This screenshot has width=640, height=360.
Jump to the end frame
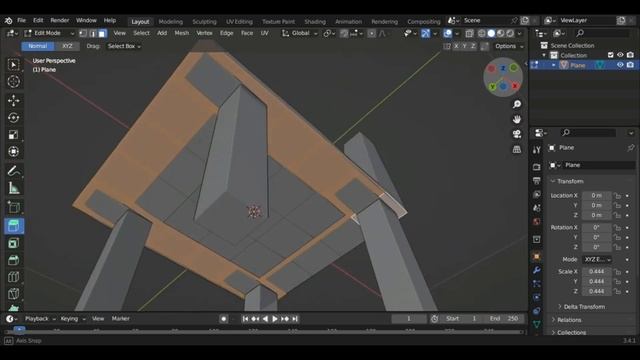point(295,319)
